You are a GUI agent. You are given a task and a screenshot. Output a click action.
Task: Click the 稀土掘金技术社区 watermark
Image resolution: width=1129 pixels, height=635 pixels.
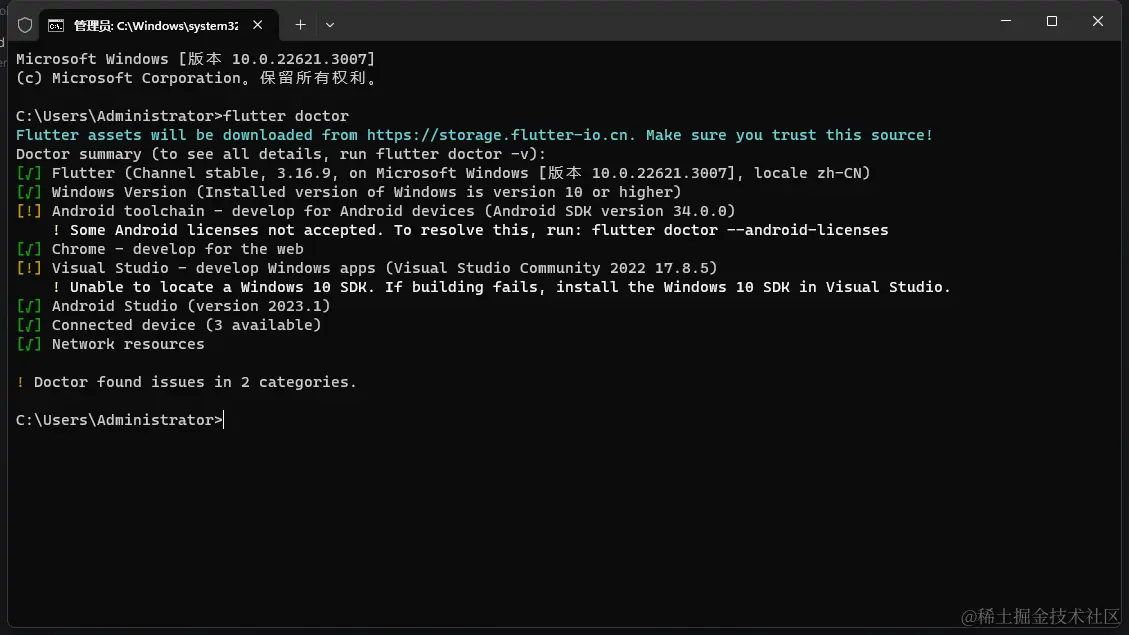coord(1041,617)
